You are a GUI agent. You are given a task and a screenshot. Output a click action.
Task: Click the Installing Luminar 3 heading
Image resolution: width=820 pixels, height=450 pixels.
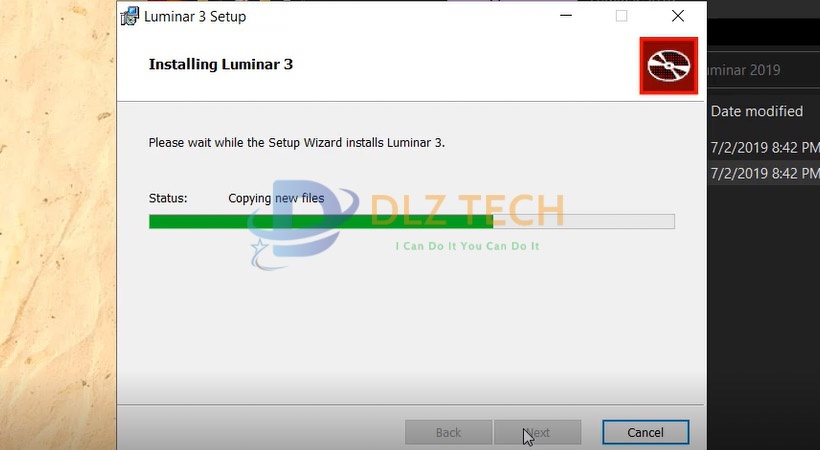tap(221, 64)
